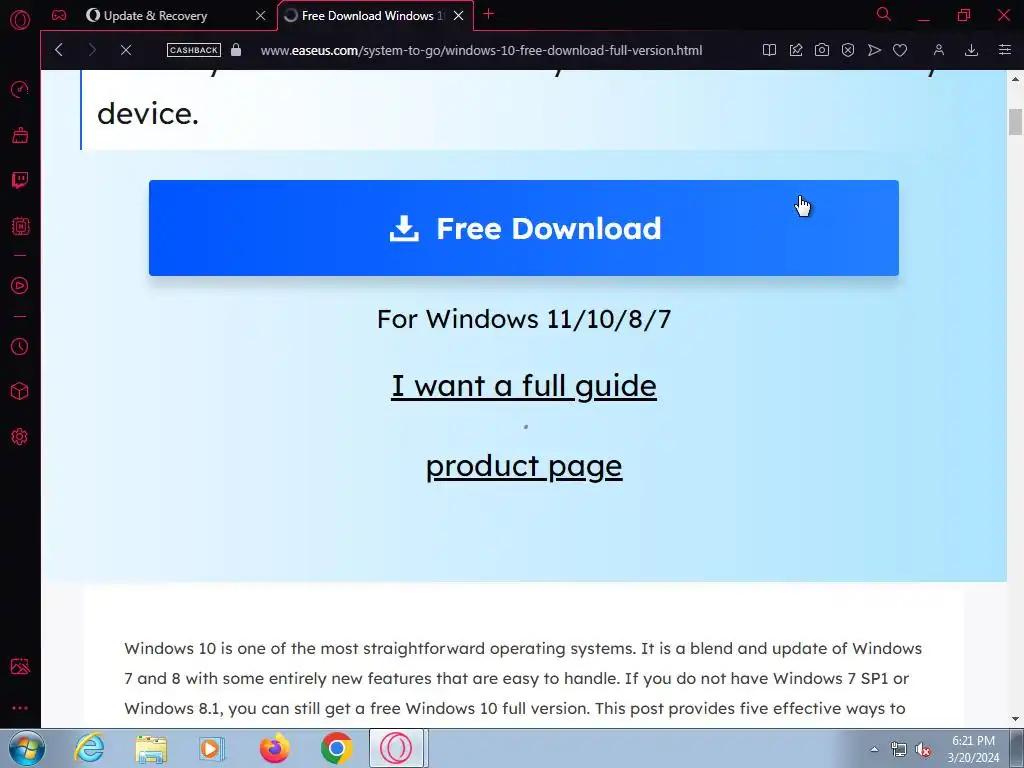Viewport: 1024px width, 768px height.
Task: Open a new tab with plus
Action: click(x=488, y=14)
